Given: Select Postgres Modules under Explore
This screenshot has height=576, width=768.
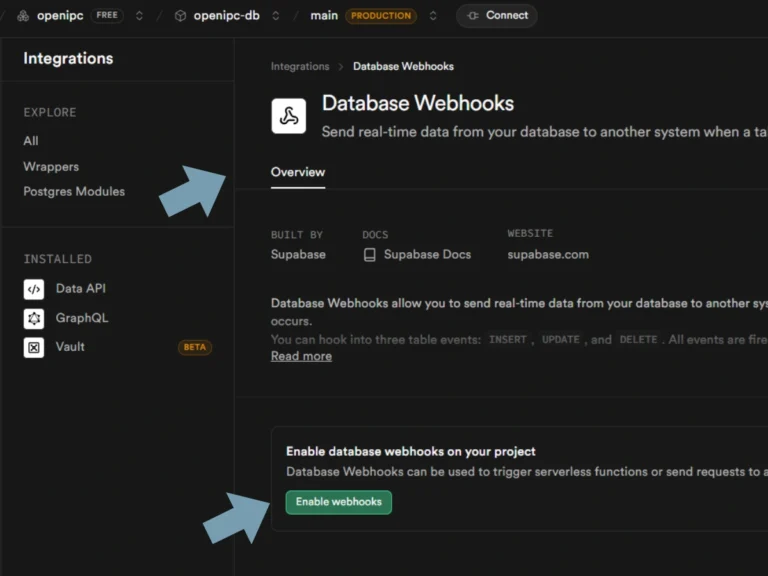Looking at the screenshot, I should 74,192.
